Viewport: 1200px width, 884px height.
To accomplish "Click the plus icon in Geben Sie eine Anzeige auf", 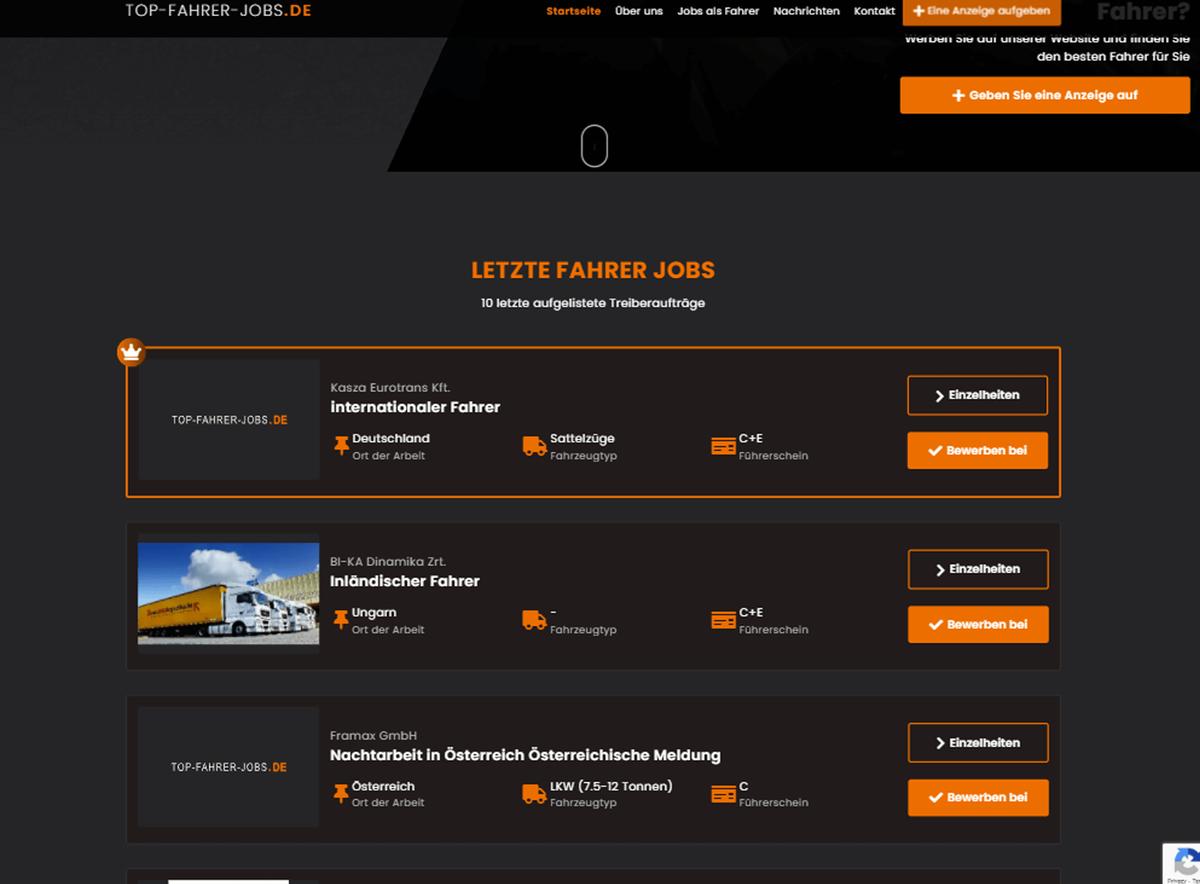I will (x=959, y=95).
